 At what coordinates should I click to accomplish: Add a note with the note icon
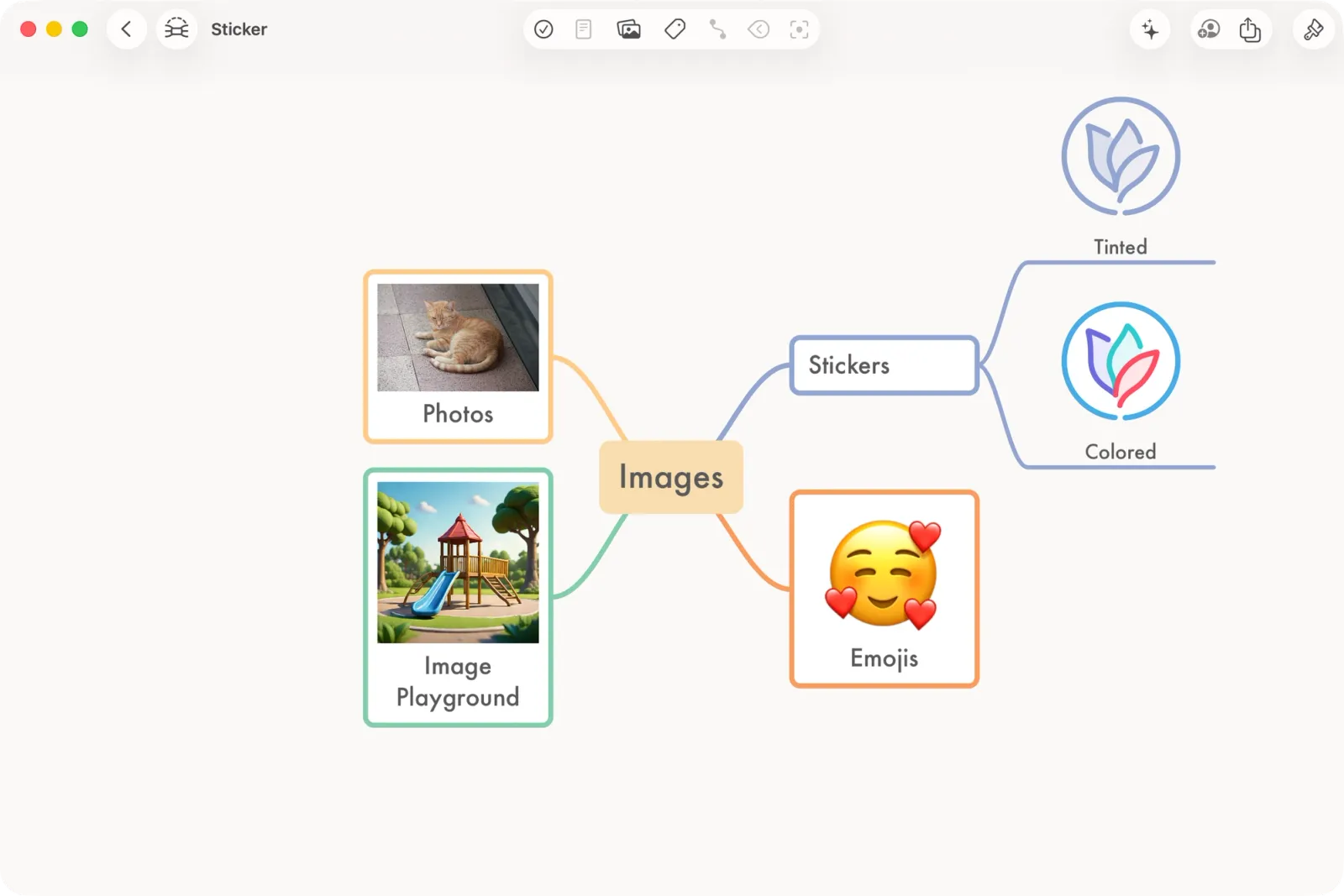point(584,29)
